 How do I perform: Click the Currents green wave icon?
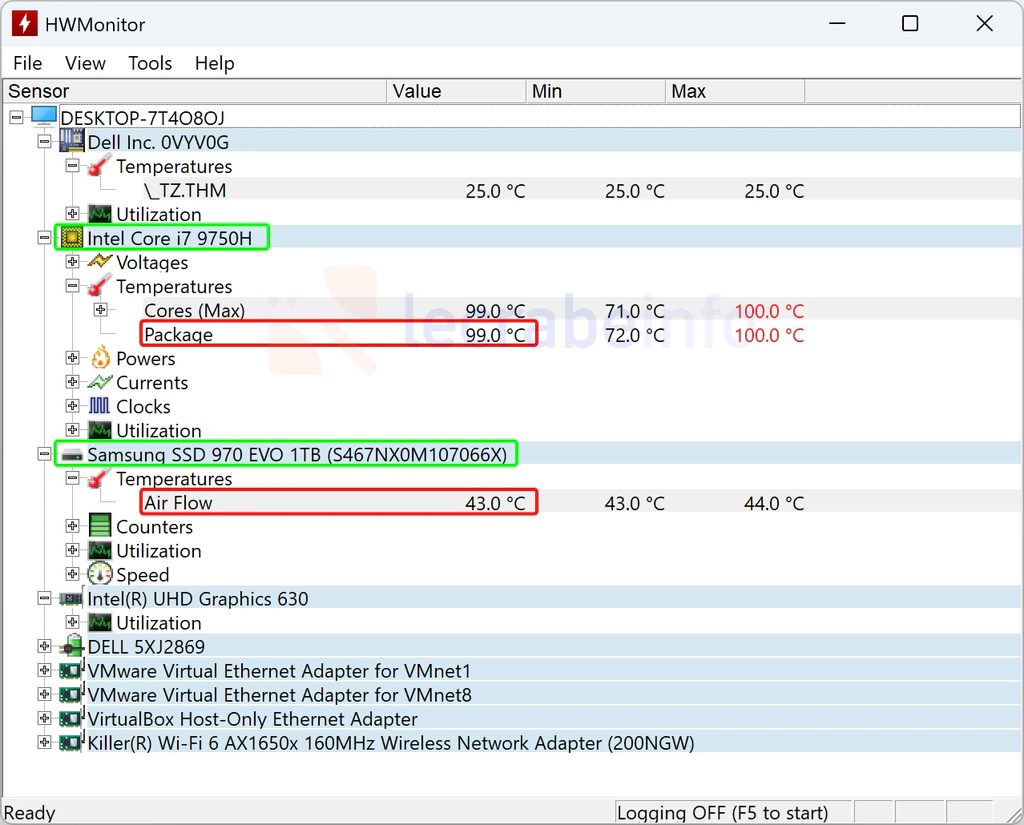click(x=100, y=382)
